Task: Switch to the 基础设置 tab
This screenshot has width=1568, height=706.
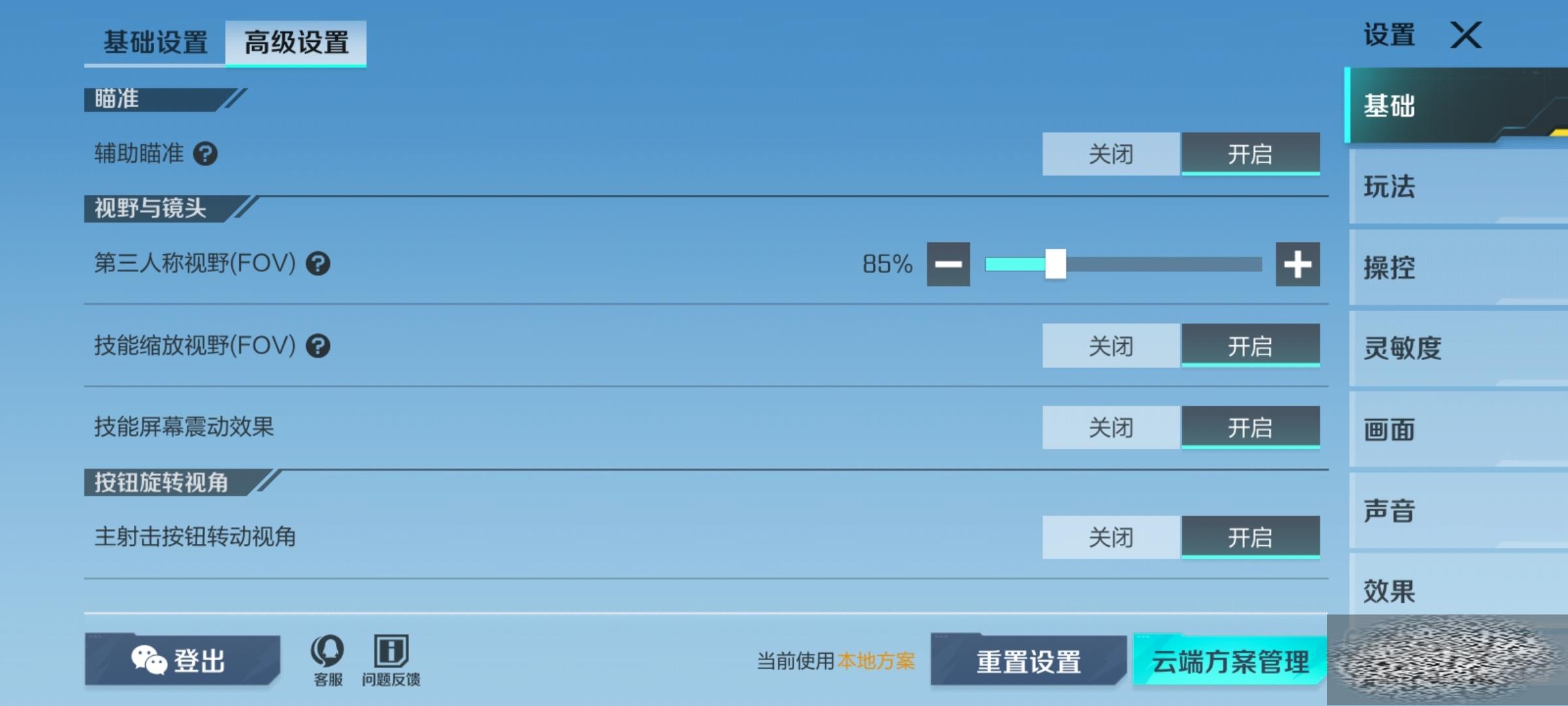Action: [x=155, y=43]
